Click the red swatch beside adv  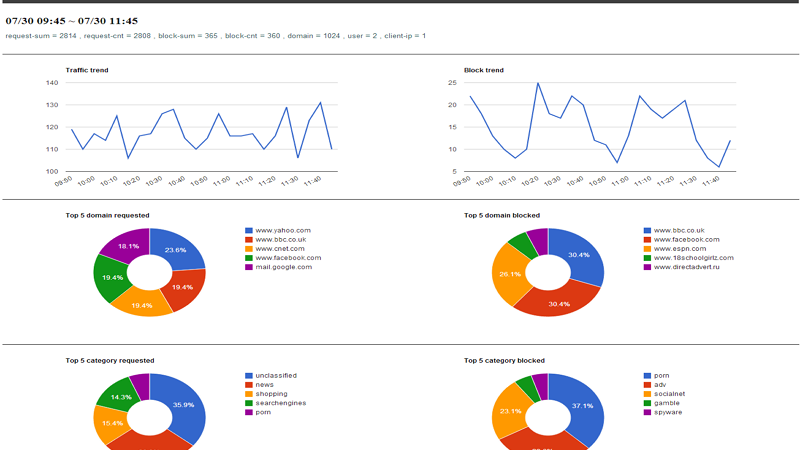(x=647, y=385)
